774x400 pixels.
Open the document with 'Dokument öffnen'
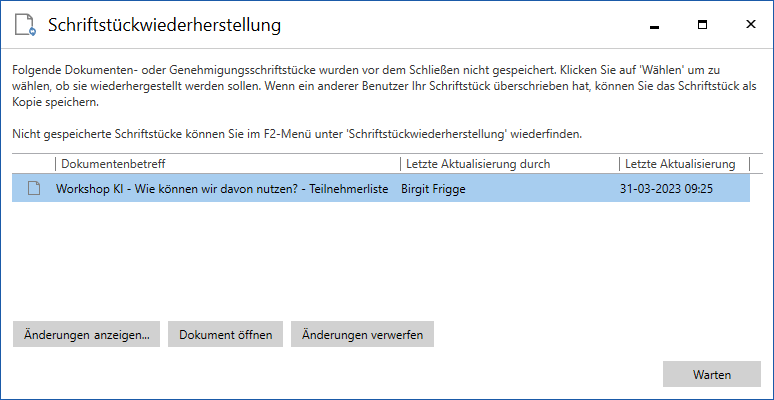pos(225,335)
